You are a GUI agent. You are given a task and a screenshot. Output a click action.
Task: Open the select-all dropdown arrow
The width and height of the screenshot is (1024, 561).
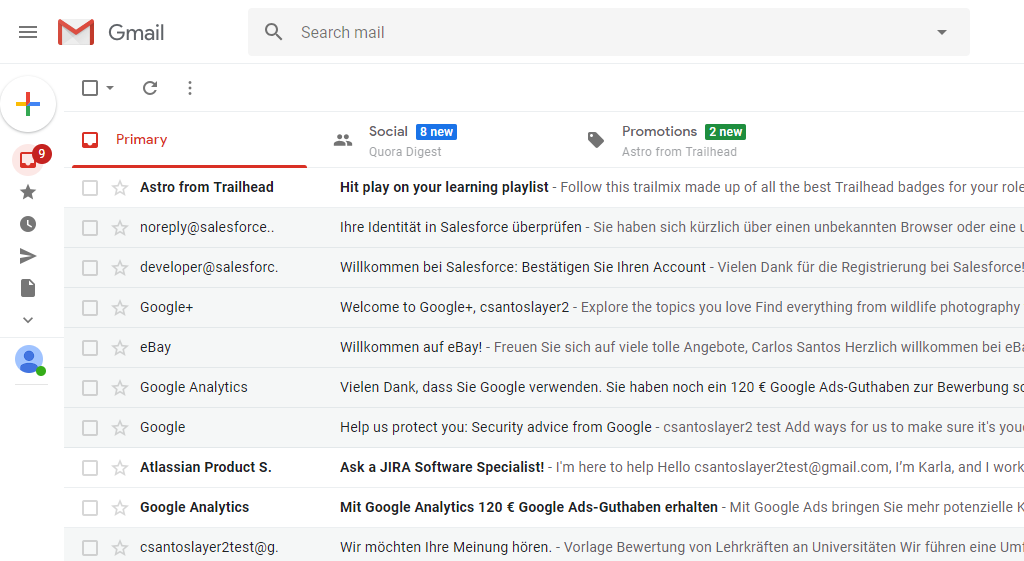click(110, 88)
